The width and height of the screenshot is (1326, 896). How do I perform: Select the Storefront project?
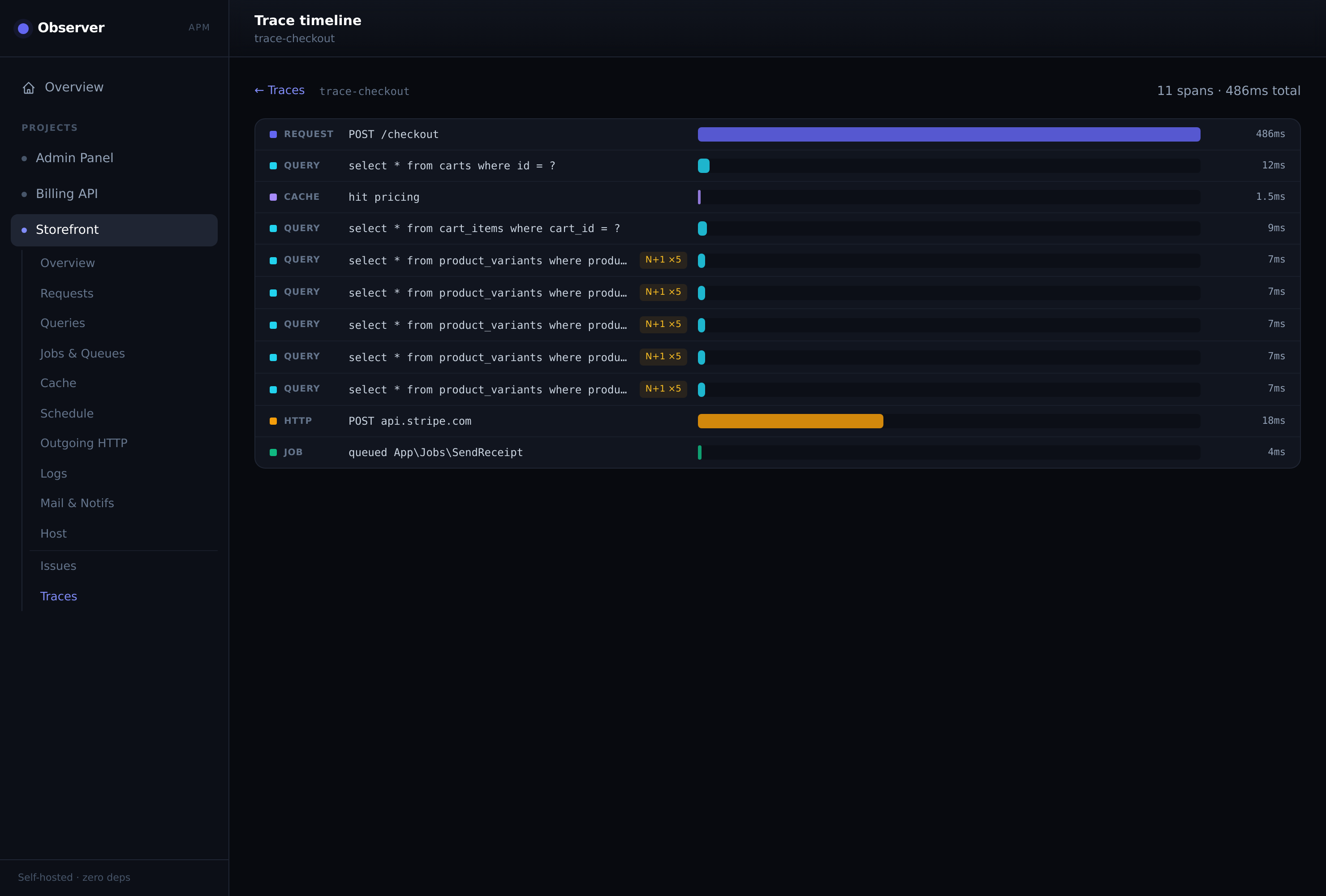point(114,230)
